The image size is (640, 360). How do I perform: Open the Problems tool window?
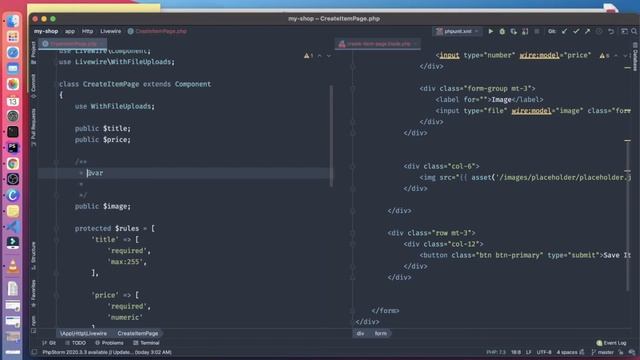[x=109, y=343]
